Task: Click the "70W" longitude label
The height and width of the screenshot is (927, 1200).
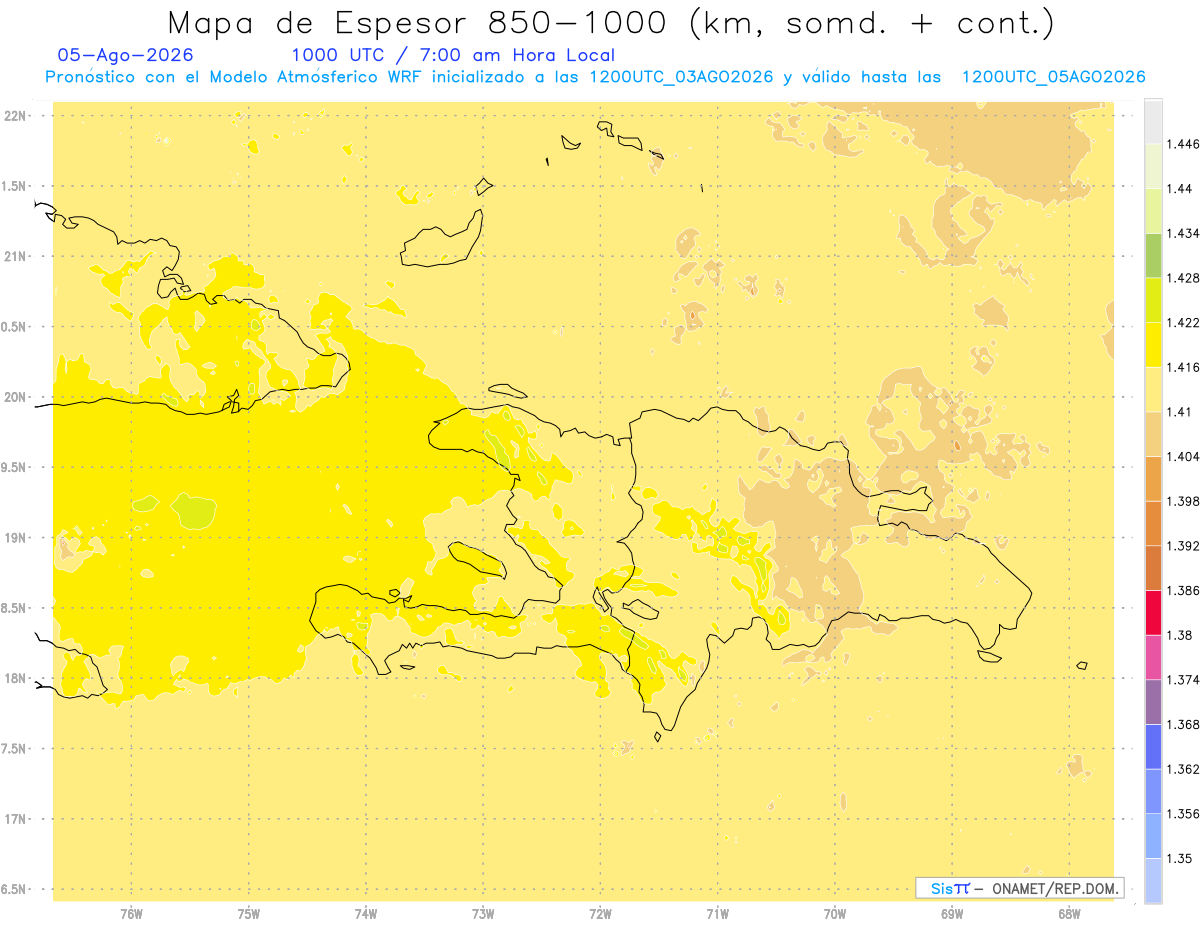Action: 835,913
